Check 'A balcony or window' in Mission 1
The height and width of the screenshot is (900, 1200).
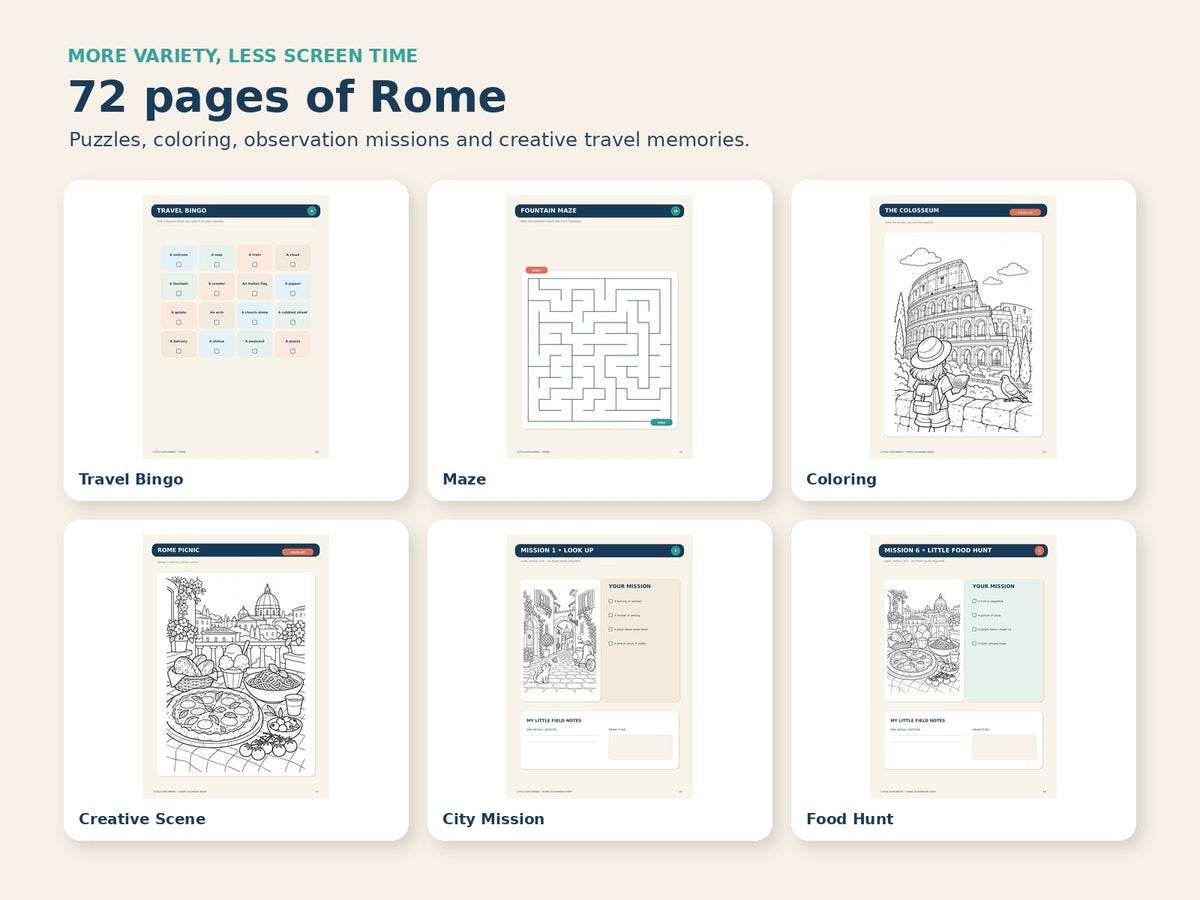610,601
